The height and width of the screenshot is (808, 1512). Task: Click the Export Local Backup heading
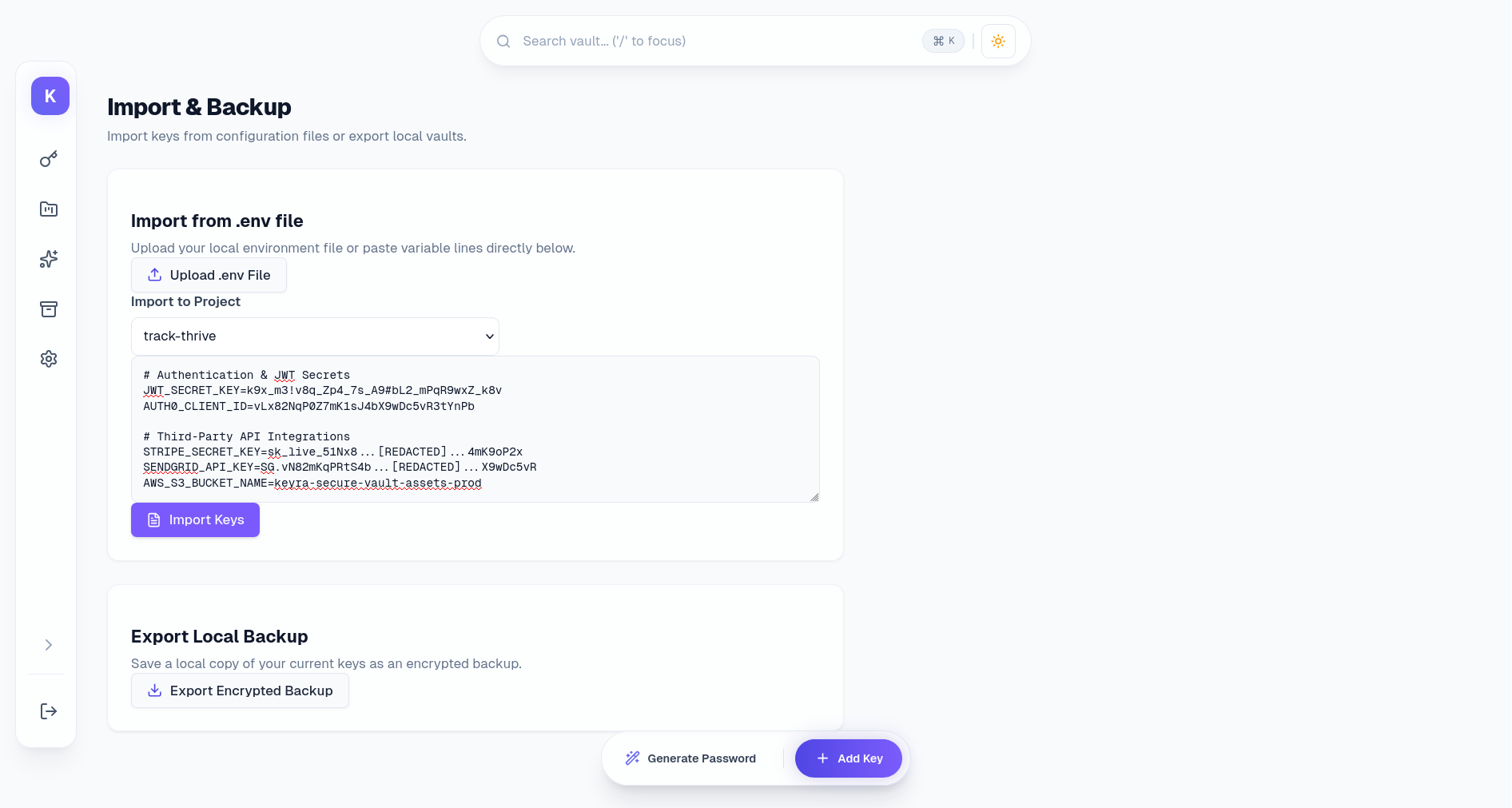[219, 636]
